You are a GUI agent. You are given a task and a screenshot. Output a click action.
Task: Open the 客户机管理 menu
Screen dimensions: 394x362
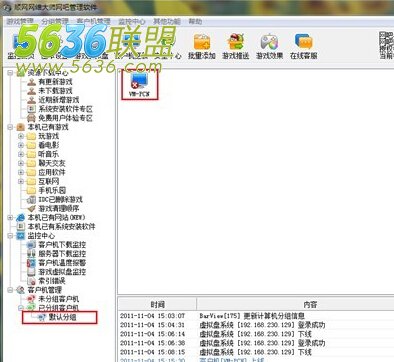[x=93, y=22]
